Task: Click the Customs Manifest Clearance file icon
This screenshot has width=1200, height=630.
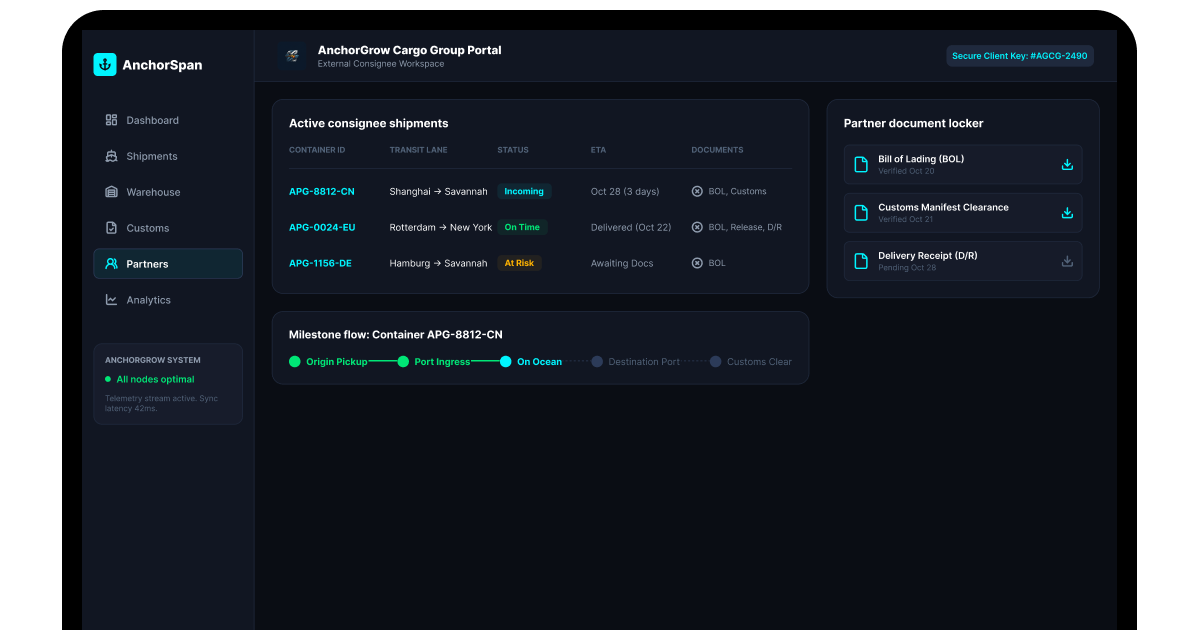Action: point(861,213)
